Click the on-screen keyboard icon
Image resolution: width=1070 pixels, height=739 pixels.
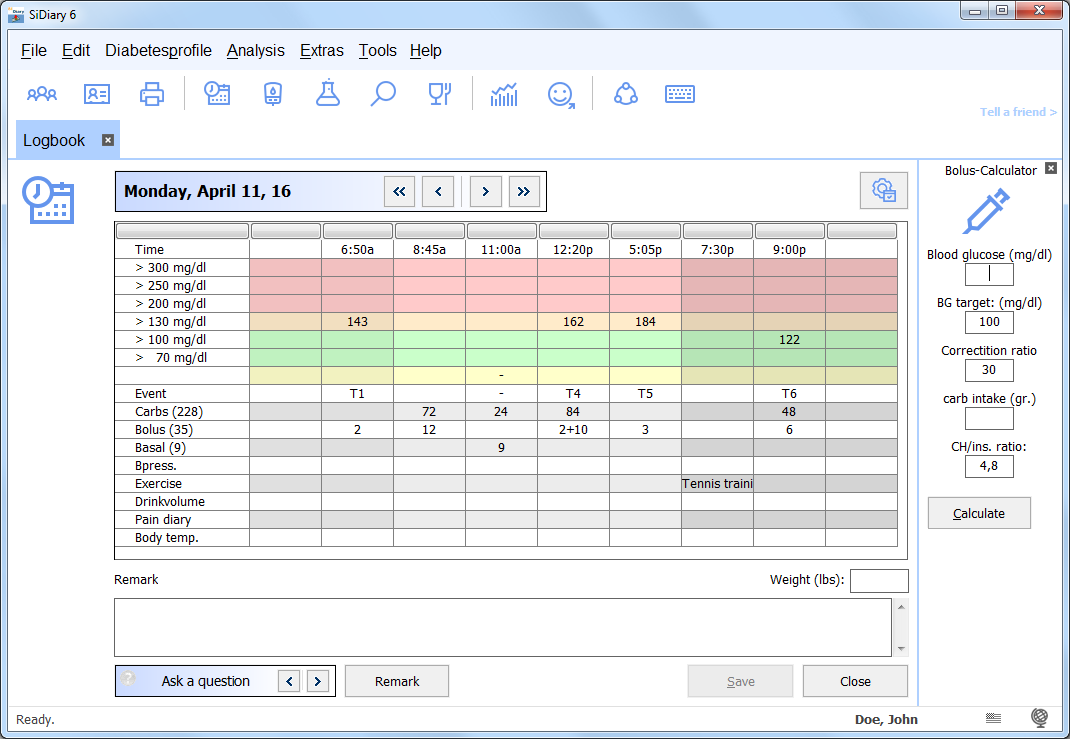click(680, 95)
